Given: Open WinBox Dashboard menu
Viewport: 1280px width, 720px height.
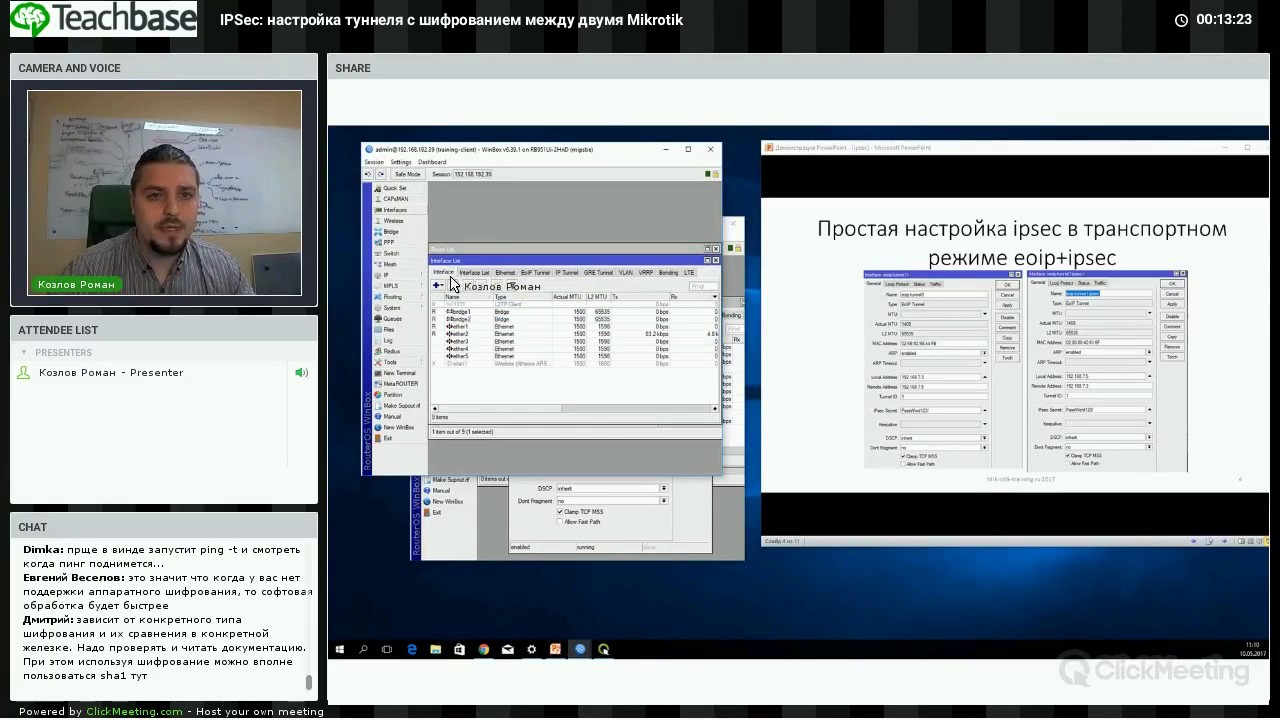Looking at the screenshot, I should (x=432, y=162).
